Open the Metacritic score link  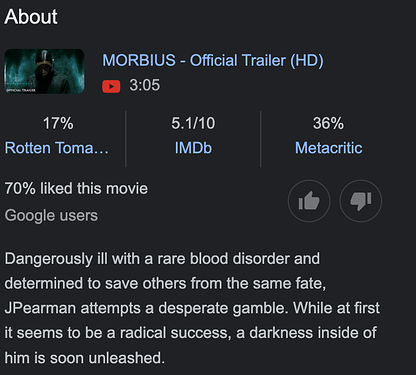(328, 148)
